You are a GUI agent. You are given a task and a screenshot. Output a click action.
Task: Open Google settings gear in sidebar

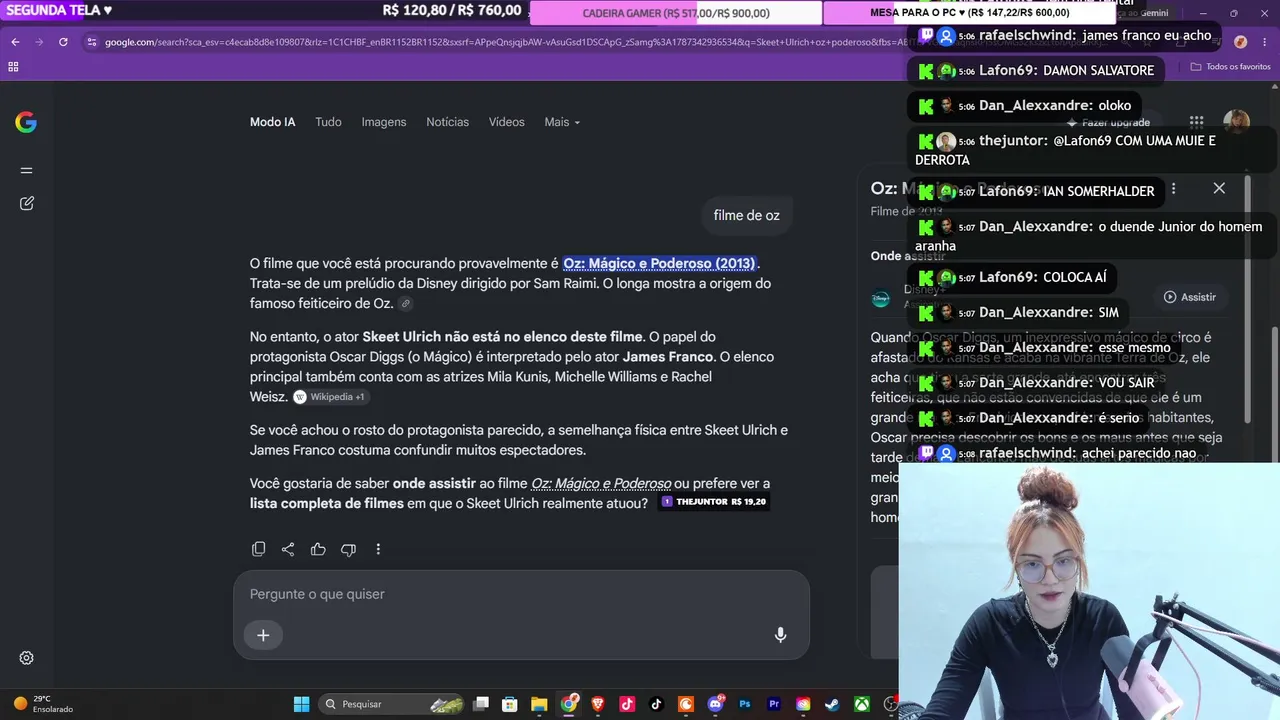[x=27, y=658]
